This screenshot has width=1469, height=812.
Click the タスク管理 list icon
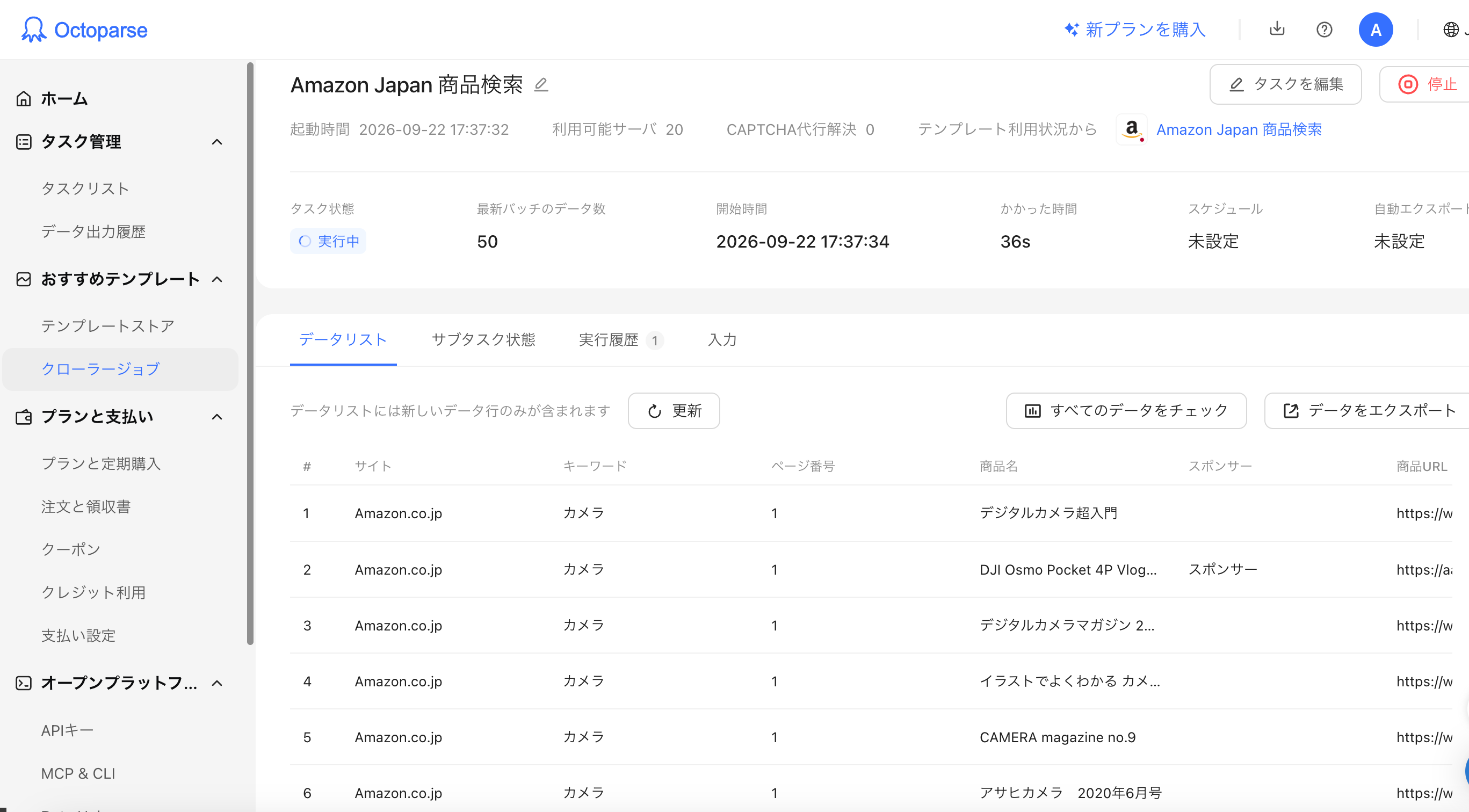click(x=24, y=141)
